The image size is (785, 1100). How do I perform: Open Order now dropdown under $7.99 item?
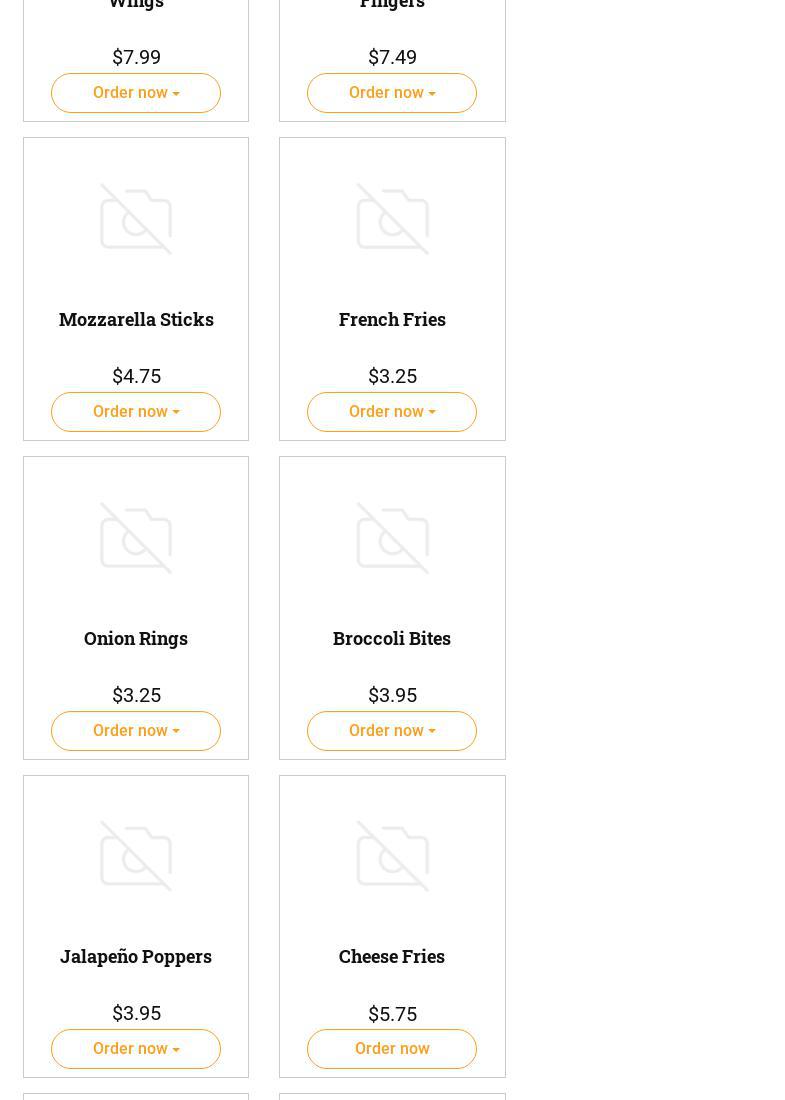tap(136, 93)
